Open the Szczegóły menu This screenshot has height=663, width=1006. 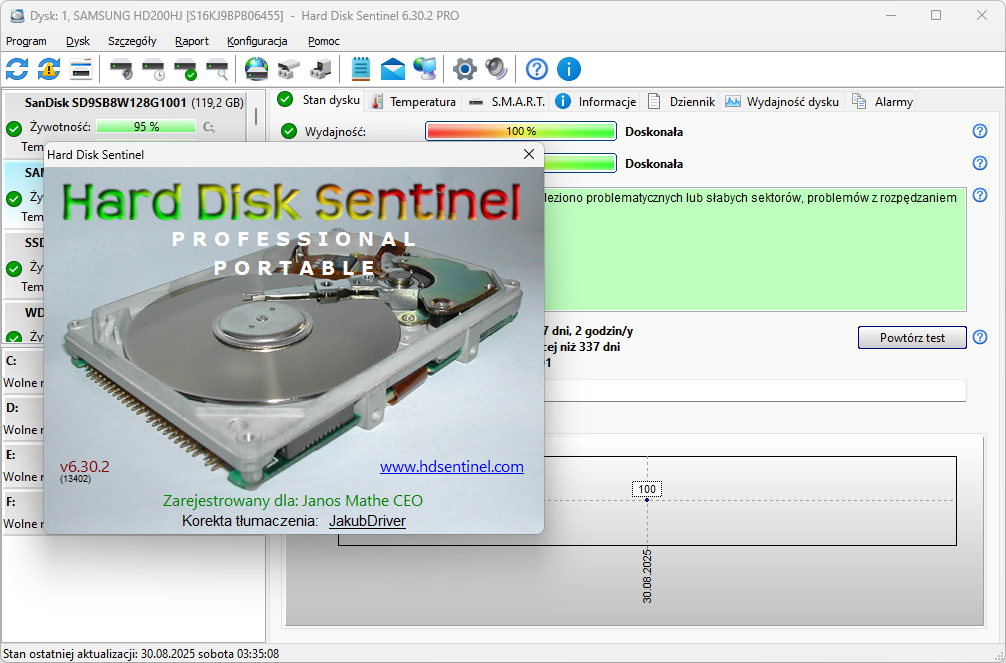(x=132, y=41)
